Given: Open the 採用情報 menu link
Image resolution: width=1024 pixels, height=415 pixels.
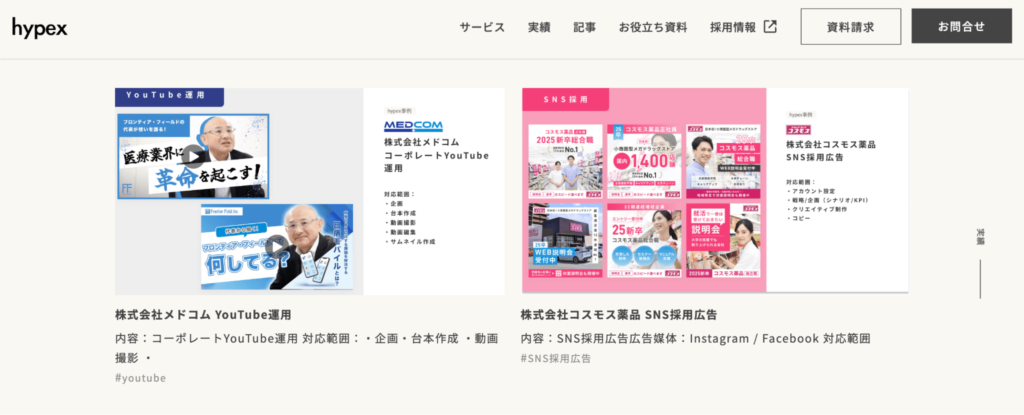Looking at the screenshot, I should click(733, 27).
